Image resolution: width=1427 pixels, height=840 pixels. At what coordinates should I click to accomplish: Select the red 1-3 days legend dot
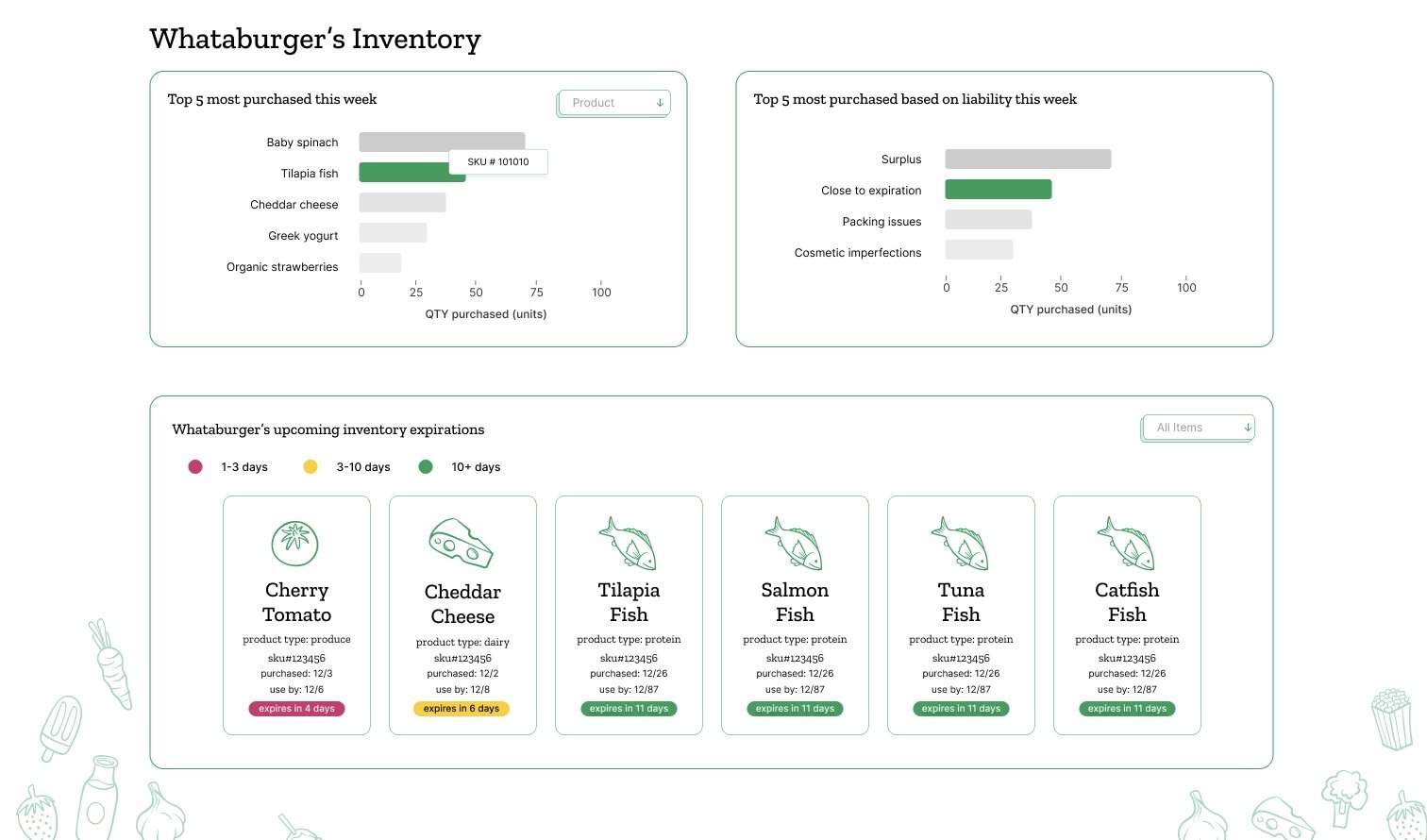click(195, 466)
